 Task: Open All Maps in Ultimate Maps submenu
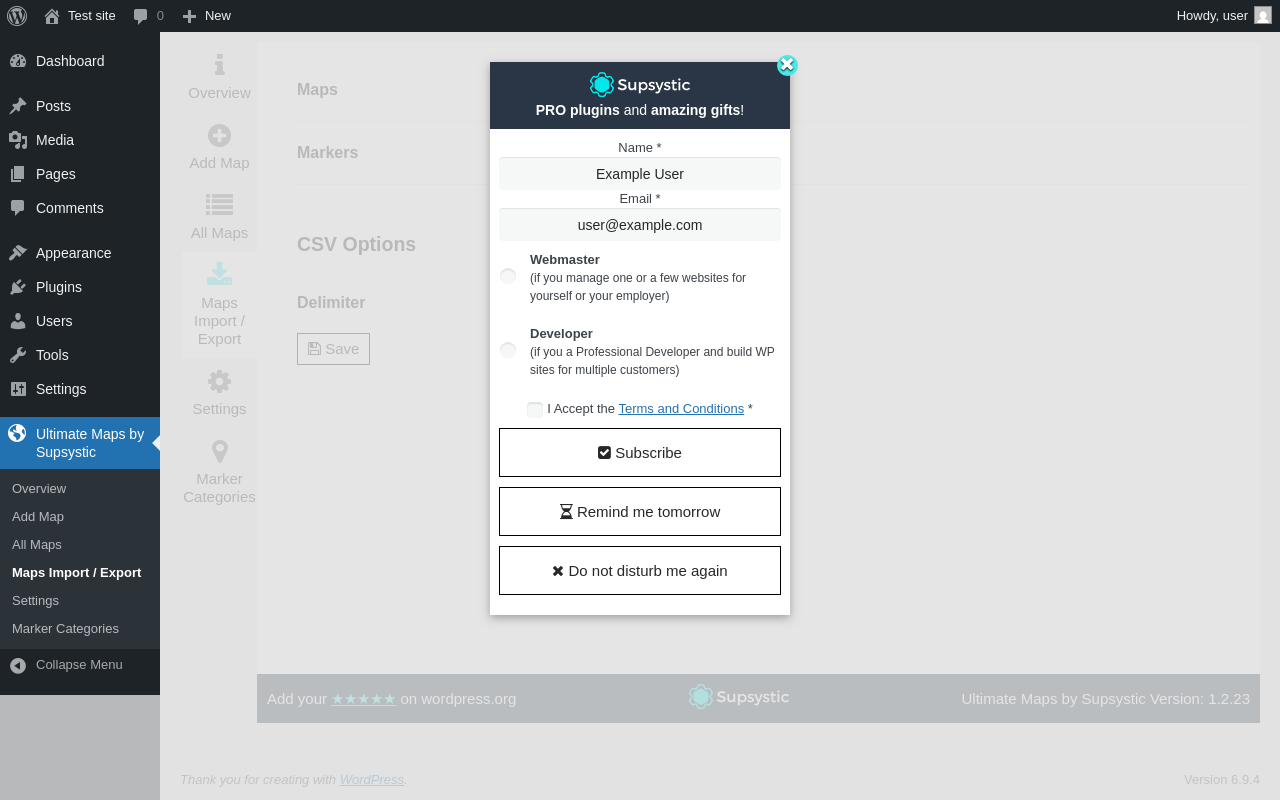pos(37,545)
